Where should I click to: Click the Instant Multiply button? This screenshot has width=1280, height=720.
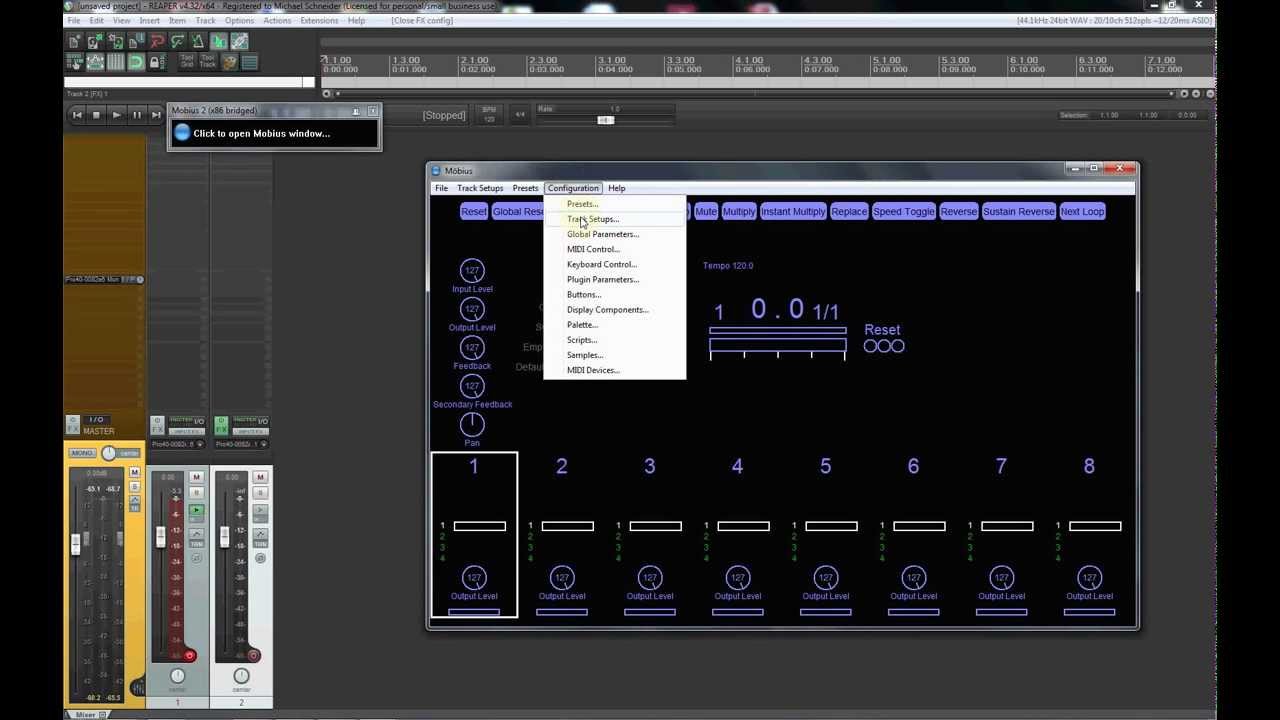coord(793,211)
